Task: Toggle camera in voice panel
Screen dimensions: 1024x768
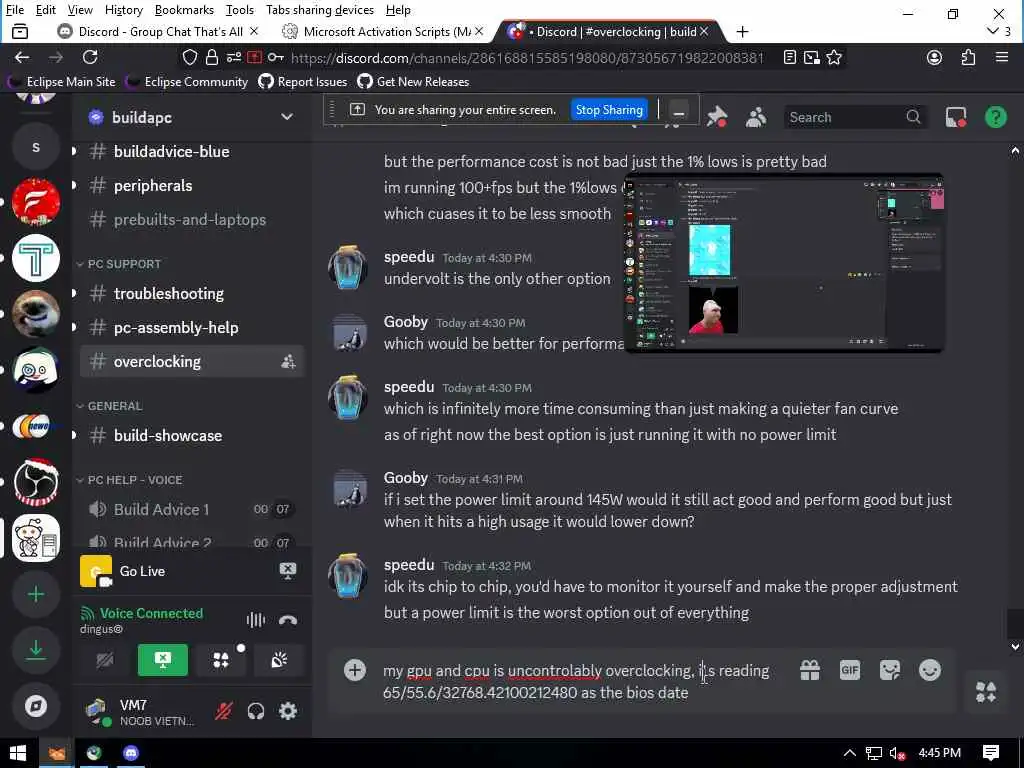Action: pos(104,660)
